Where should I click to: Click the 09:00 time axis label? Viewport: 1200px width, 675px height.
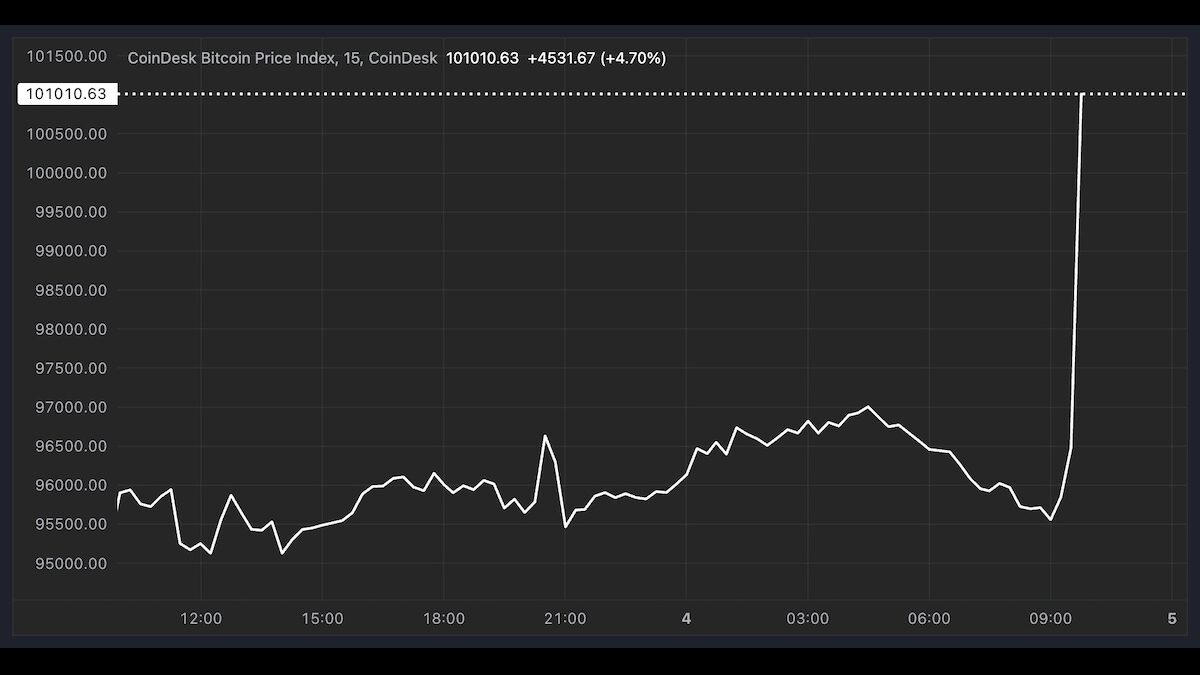pos(1050,619)
